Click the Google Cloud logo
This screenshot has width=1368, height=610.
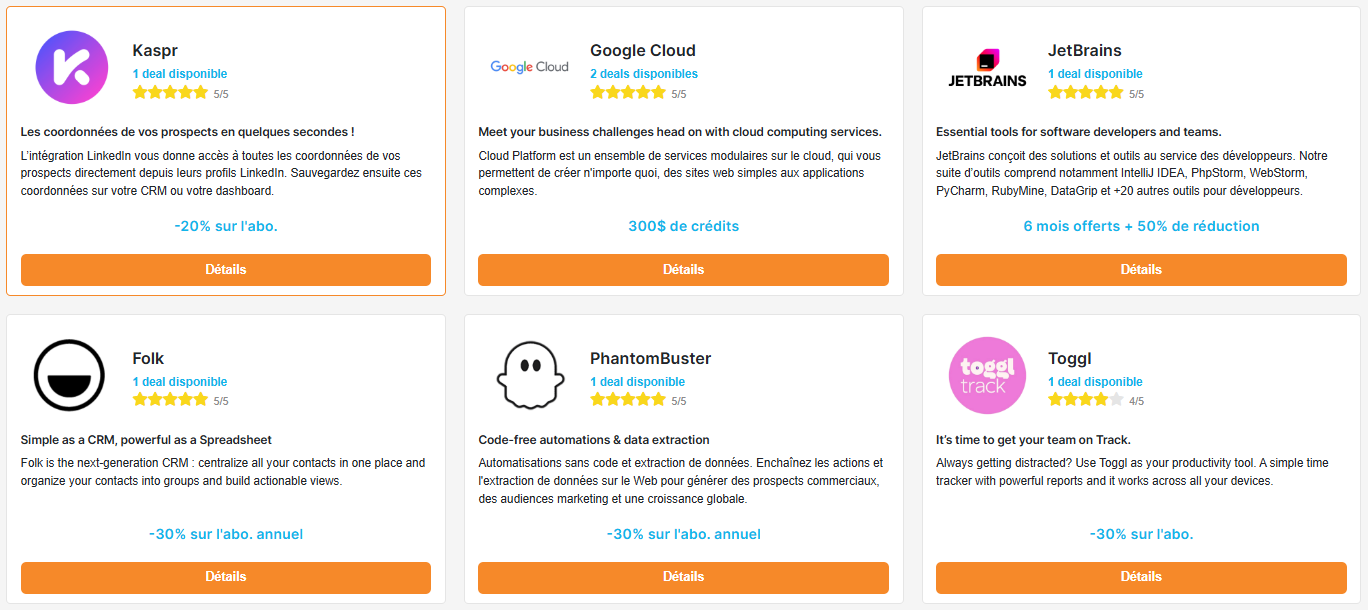click(x=529, y=67)
